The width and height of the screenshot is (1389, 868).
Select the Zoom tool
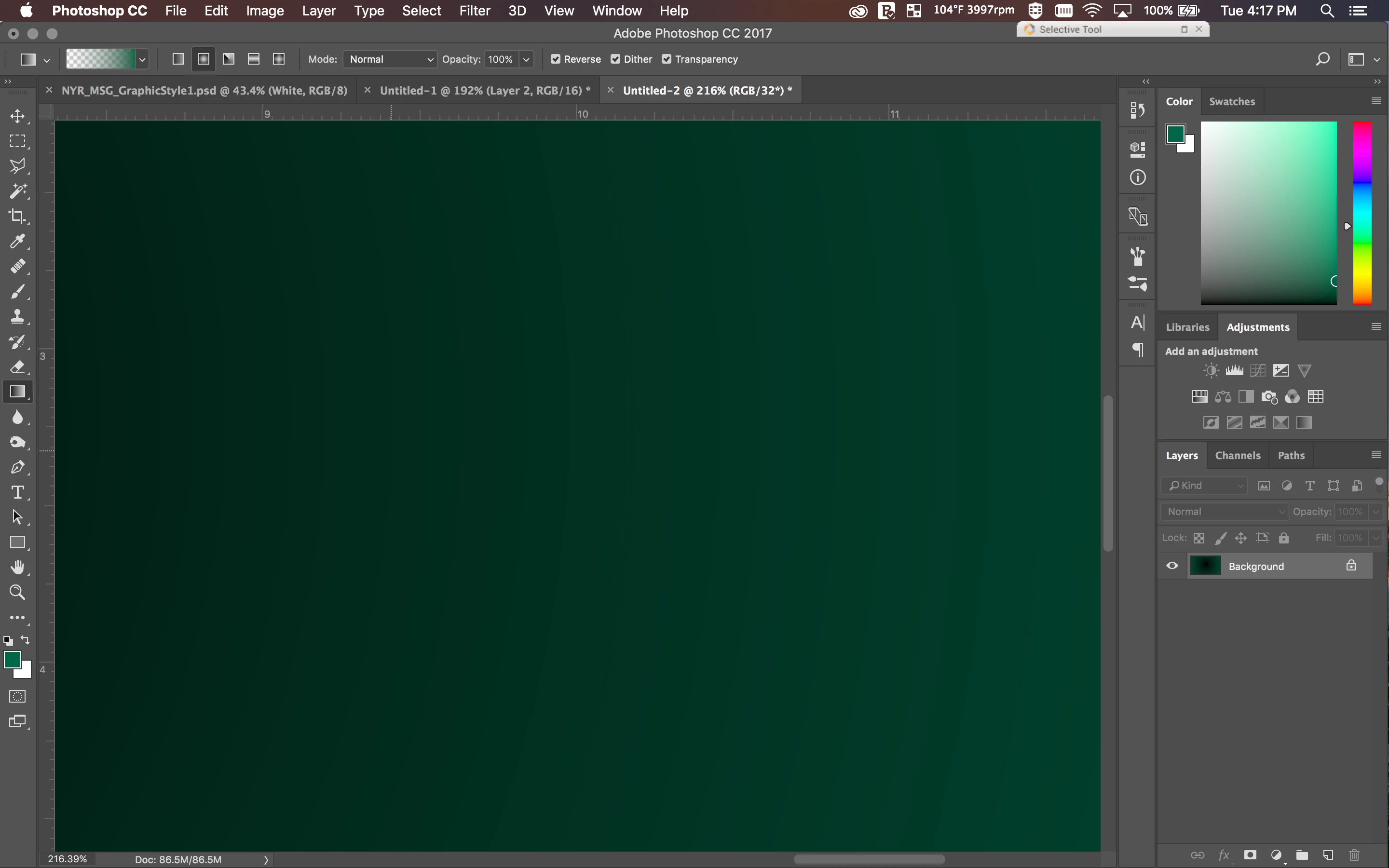(x=17, y=592)
